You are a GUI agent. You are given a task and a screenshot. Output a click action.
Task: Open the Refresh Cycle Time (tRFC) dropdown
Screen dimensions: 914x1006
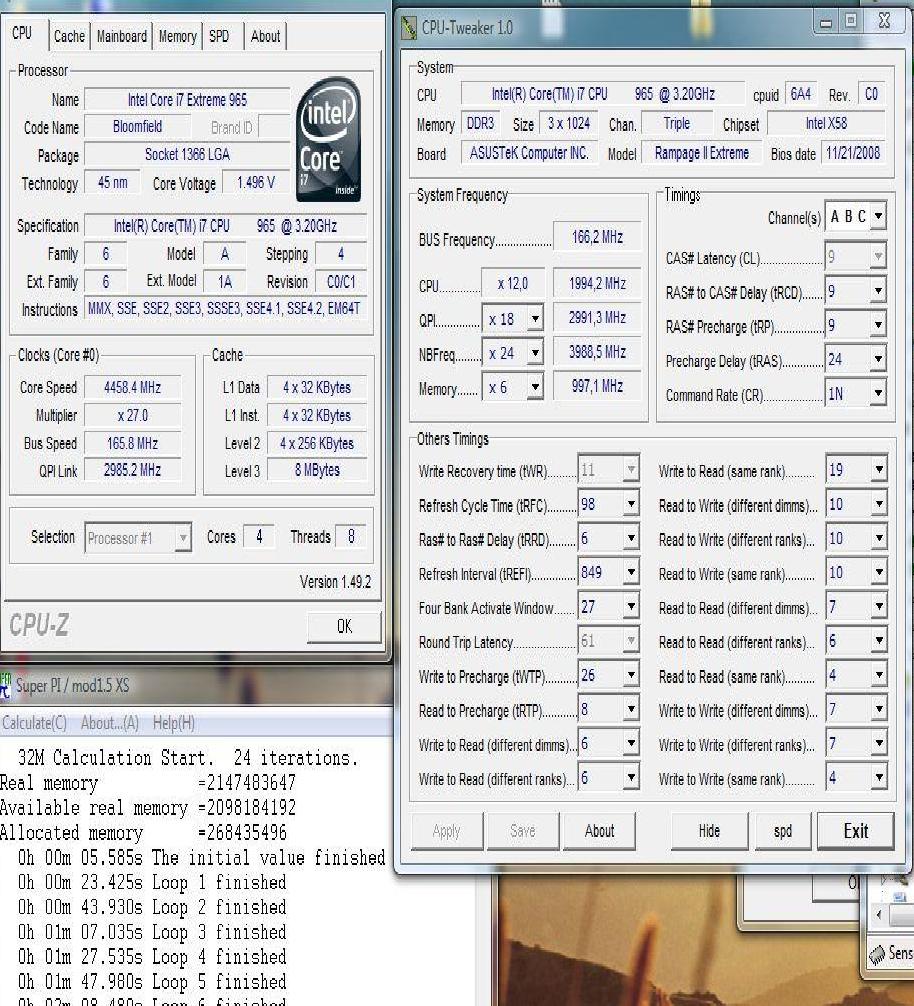[631, 505]
